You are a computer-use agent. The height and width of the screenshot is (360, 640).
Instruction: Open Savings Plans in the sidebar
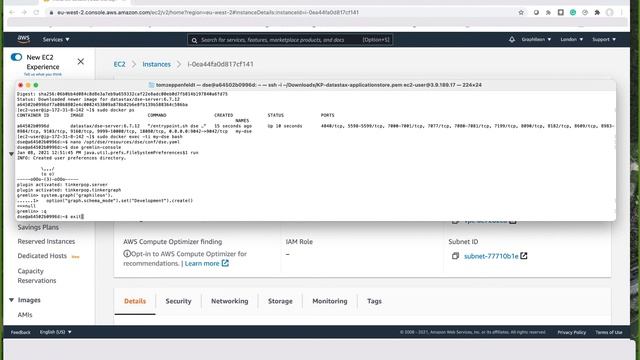click(38, 227)
